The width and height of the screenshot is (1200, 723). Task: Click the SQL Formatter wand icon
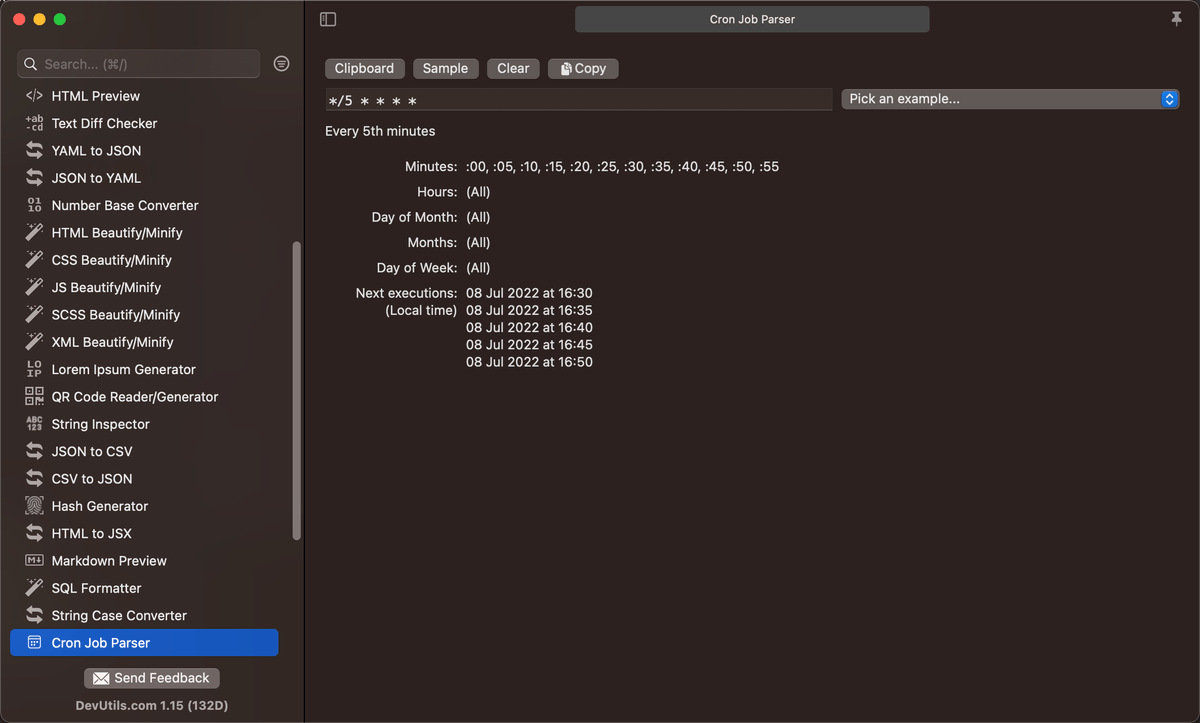pyautogui.click(x=34, y=588)
